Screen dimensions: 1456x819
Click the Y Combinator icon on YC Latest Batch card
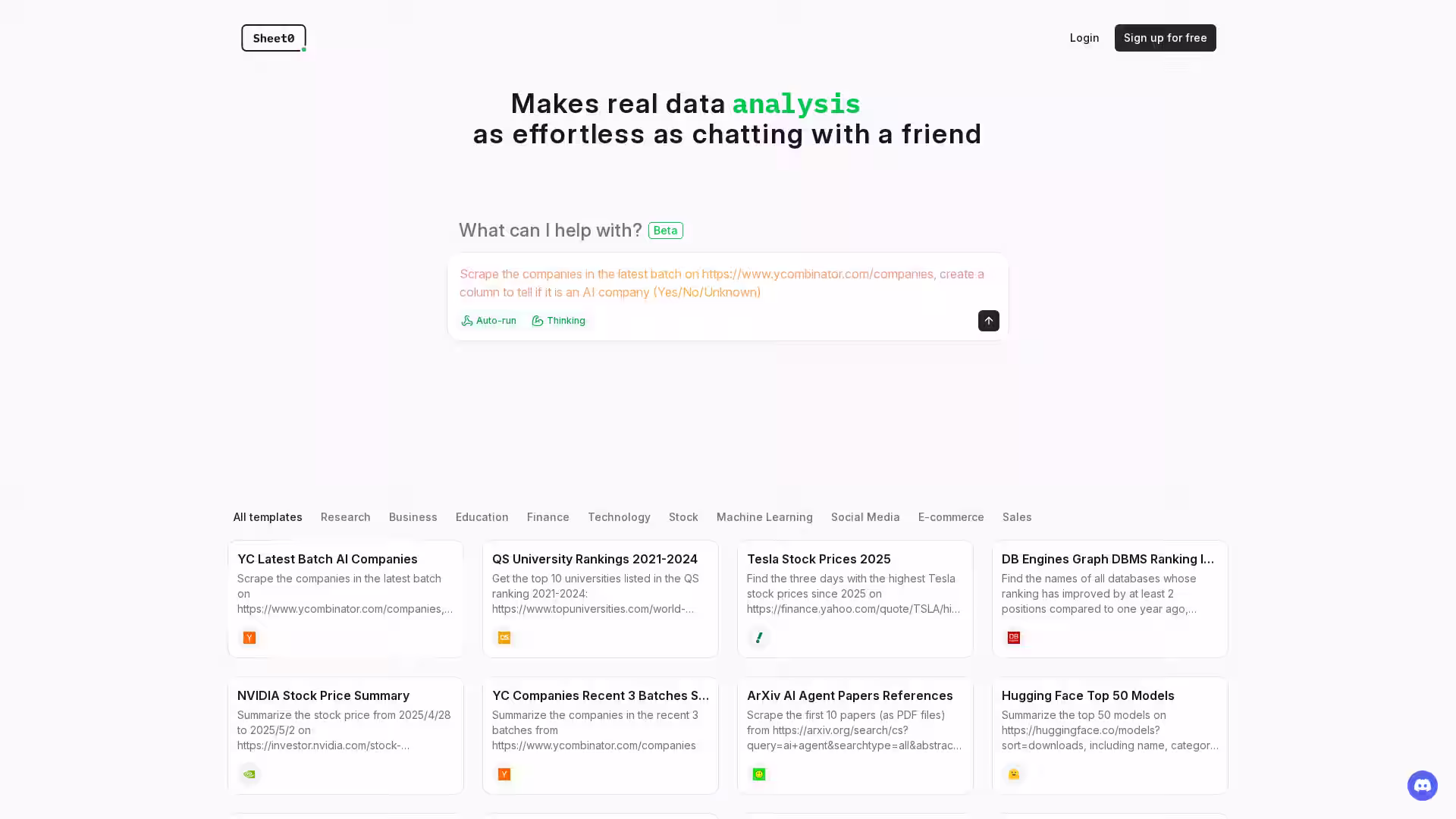pos(249,638)
